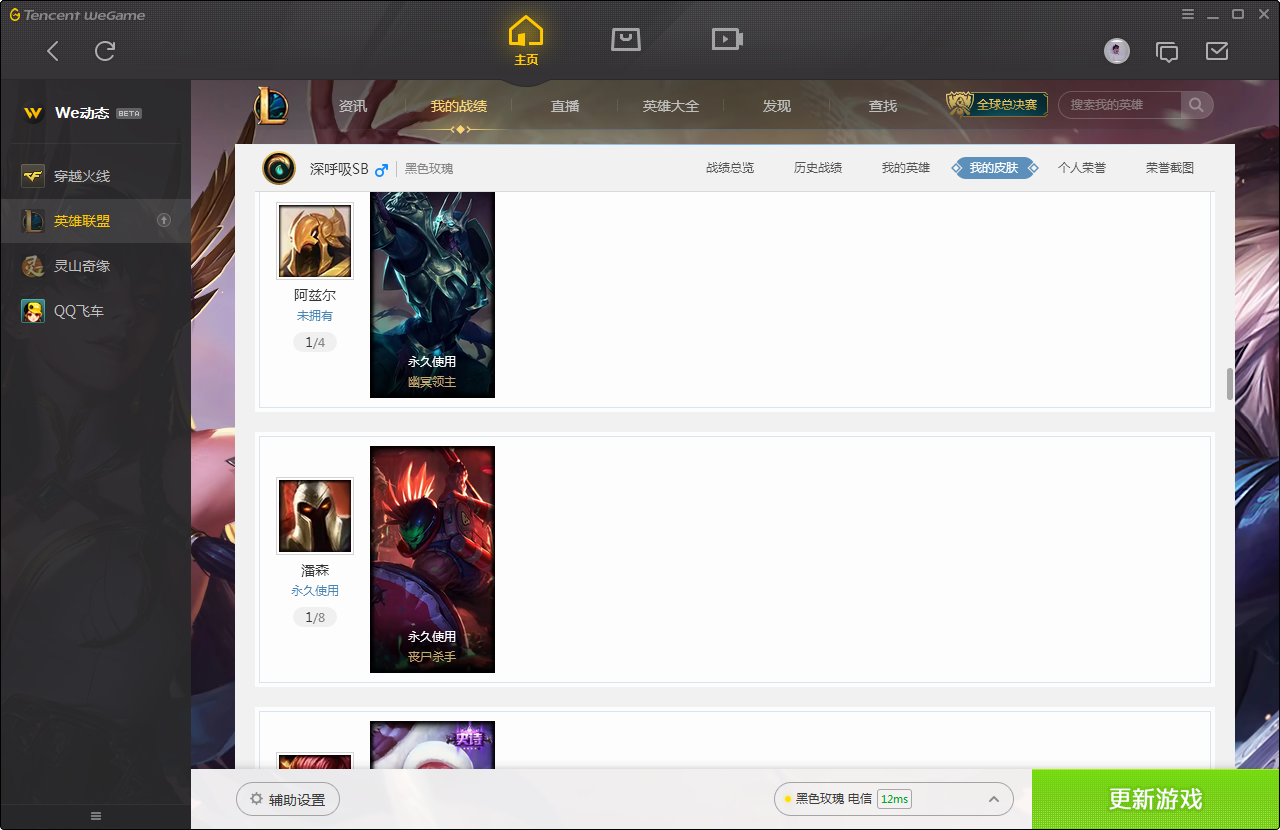Open the video live stream icon tab

tap(727, 39)
